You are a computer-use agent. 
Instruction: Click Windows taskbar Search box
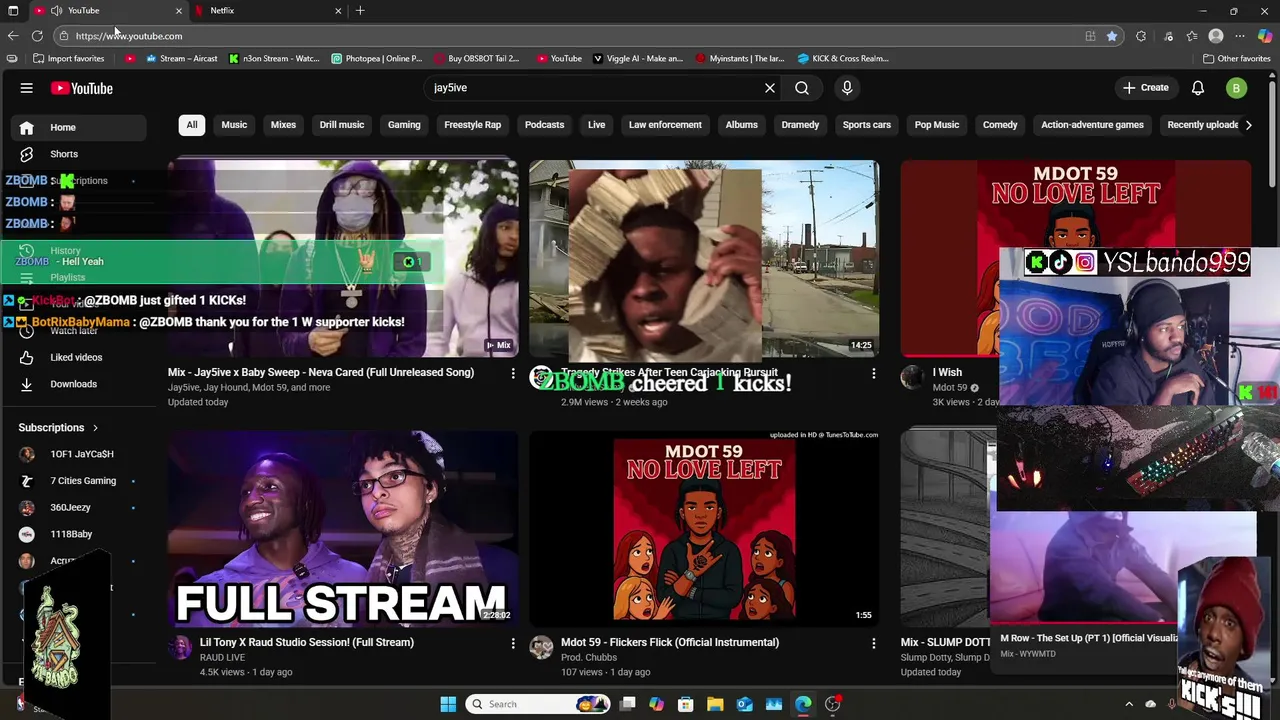click(x=538, y=704)
